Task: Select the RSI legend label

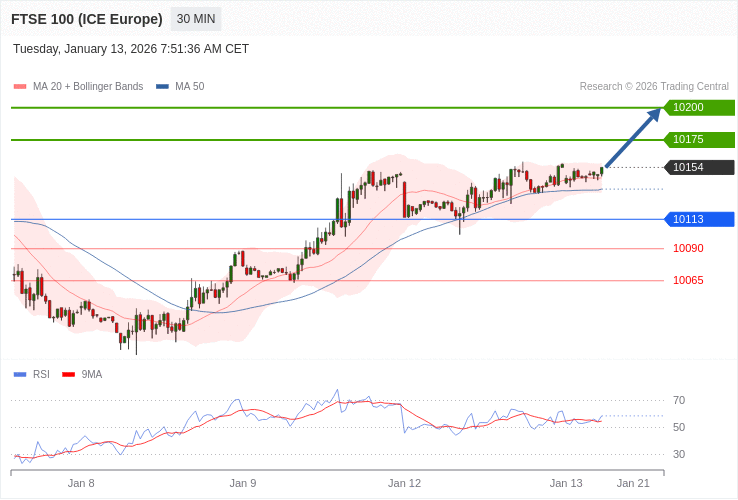Action: (x=41, y=375)
